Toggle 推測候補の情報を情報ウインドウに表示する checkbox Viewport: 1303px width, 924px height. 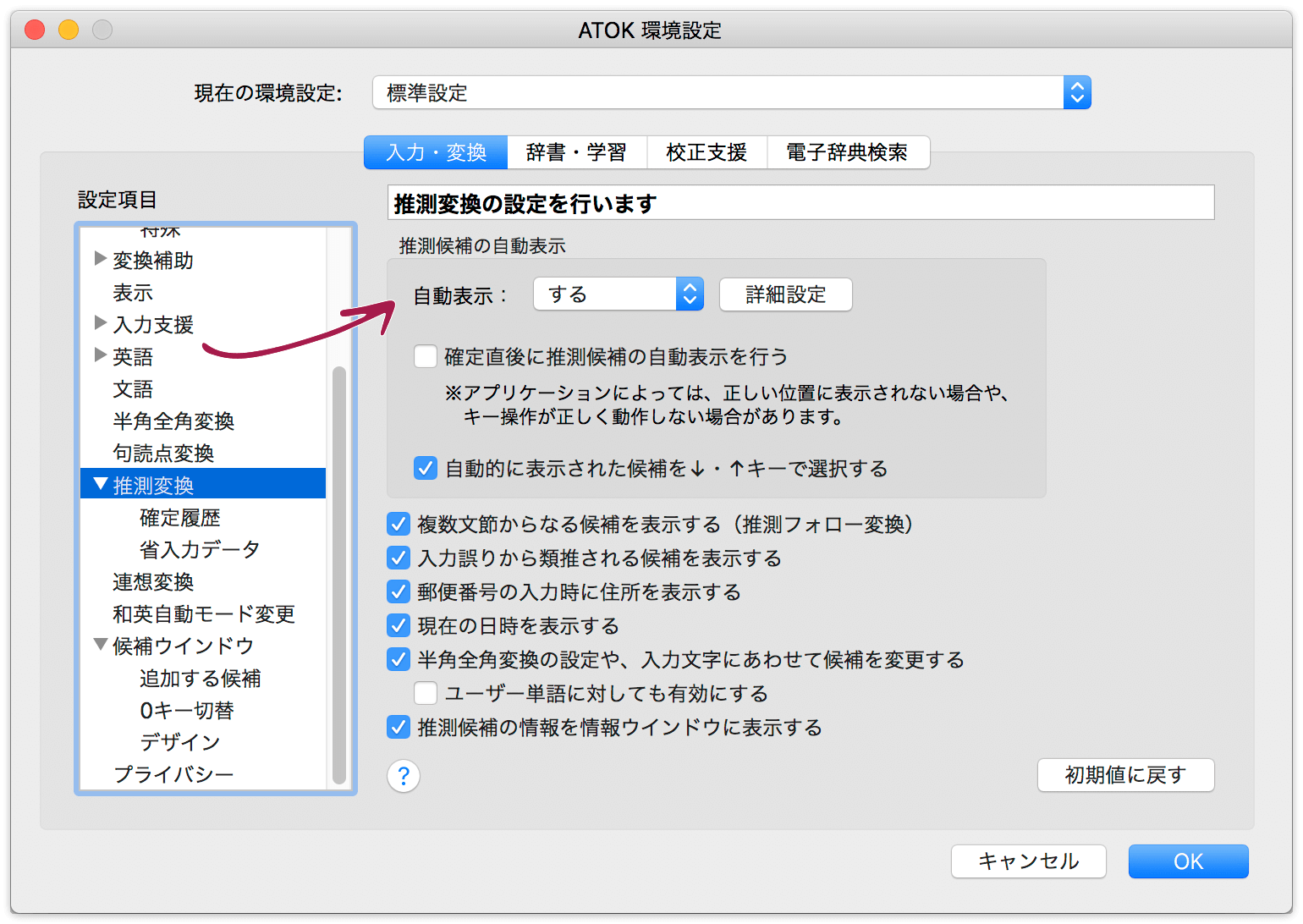pos(399,727)
